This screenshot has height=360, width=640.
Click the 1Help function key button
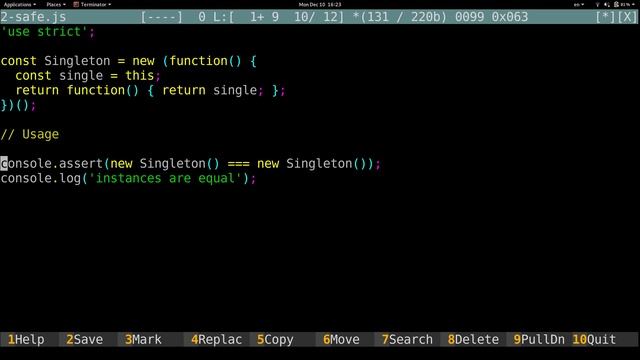tap(26, 340)
